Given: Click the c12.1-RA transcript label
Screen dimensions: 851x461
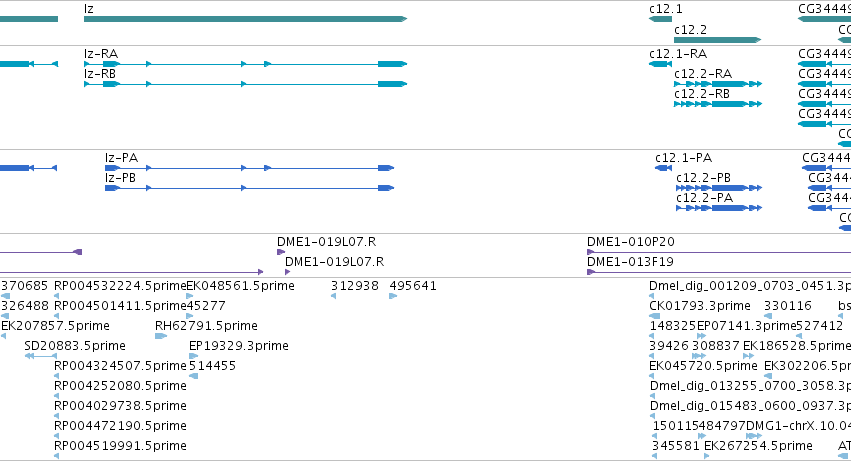Looking at the screenshot, I should 678,54.
